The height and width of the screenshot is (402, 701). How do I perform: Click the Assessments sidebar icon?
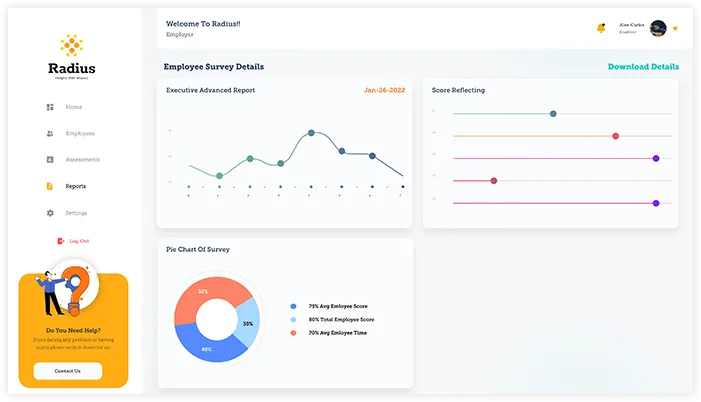50,159
